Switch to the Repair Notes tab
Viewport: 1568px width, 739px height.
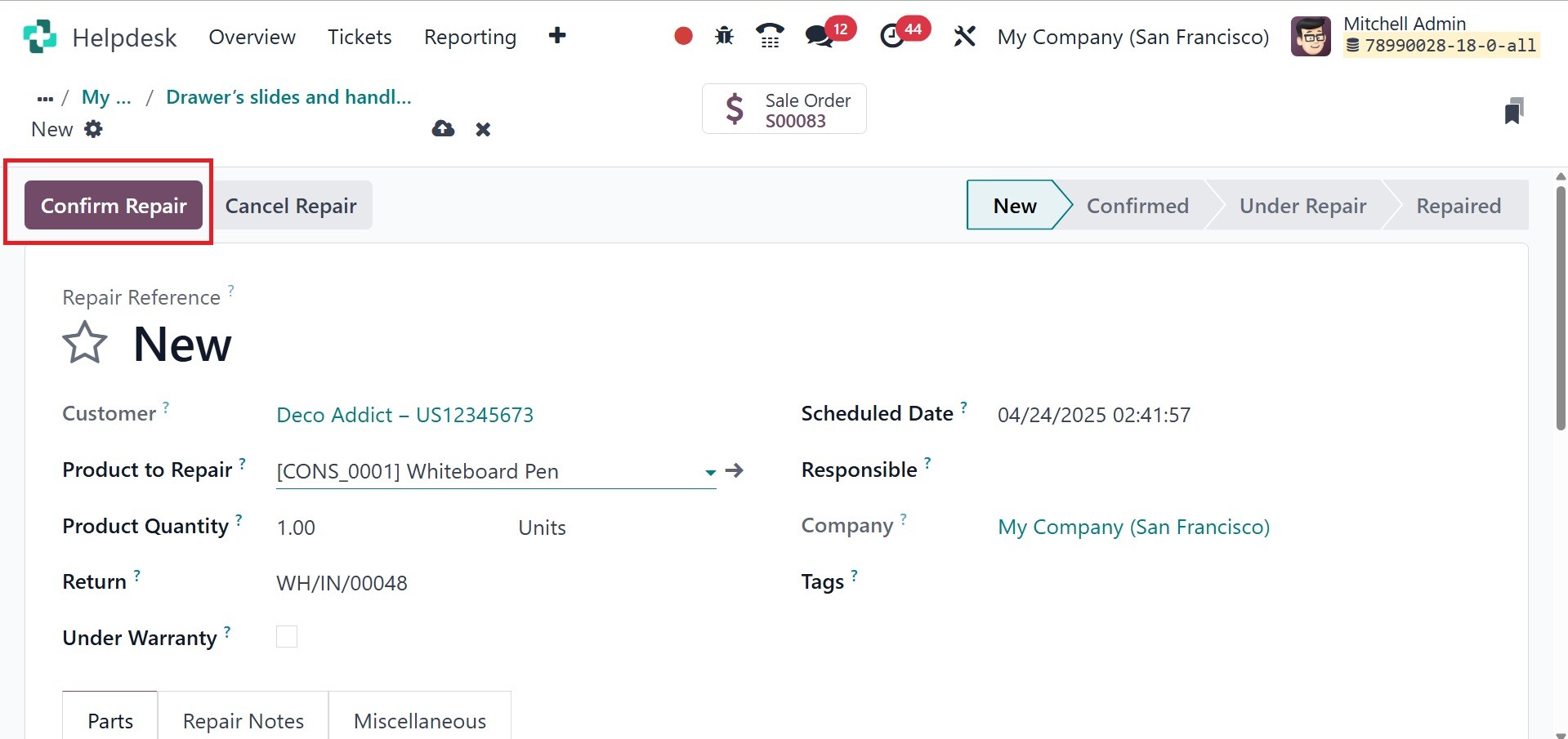click(x=243, y=721)
